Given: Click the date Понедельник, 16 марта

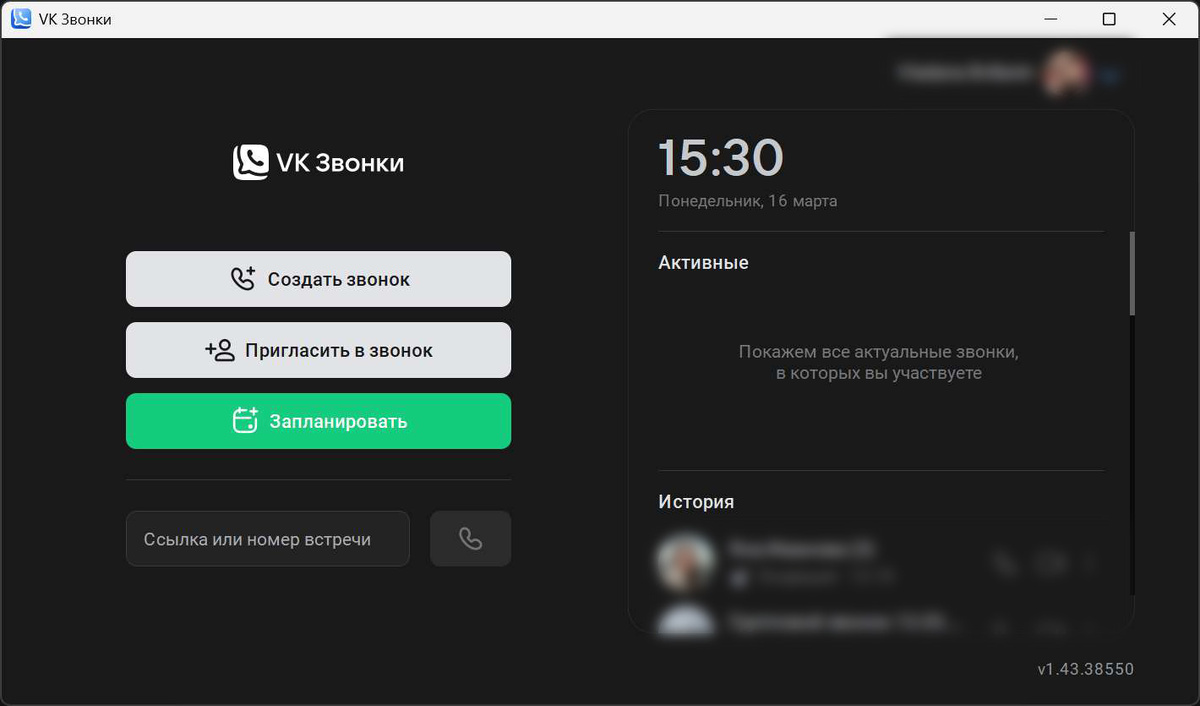Looking at the screenshot, I should pos(748,201).
